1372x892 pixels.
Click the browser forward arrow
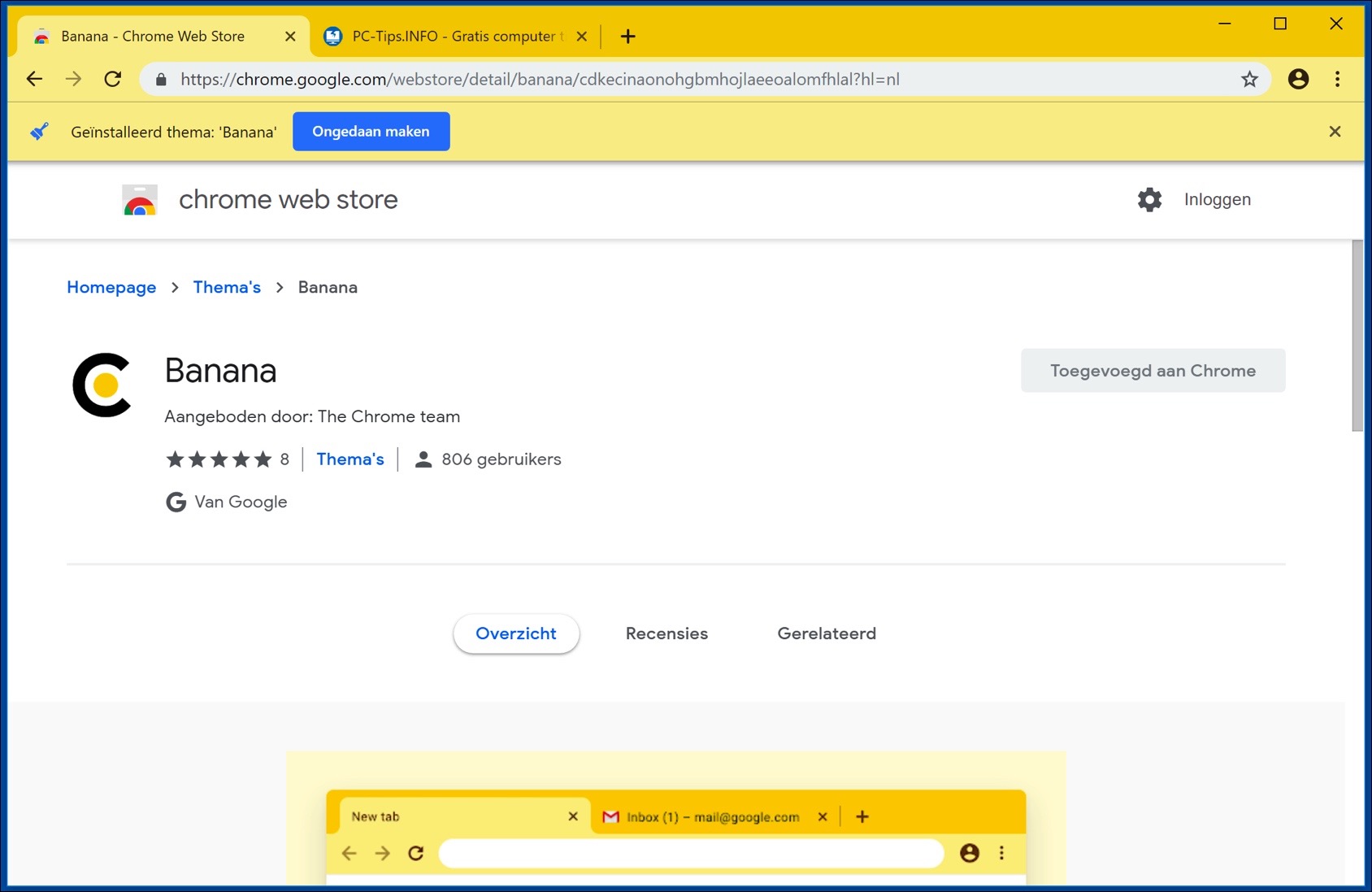point(73,79)
